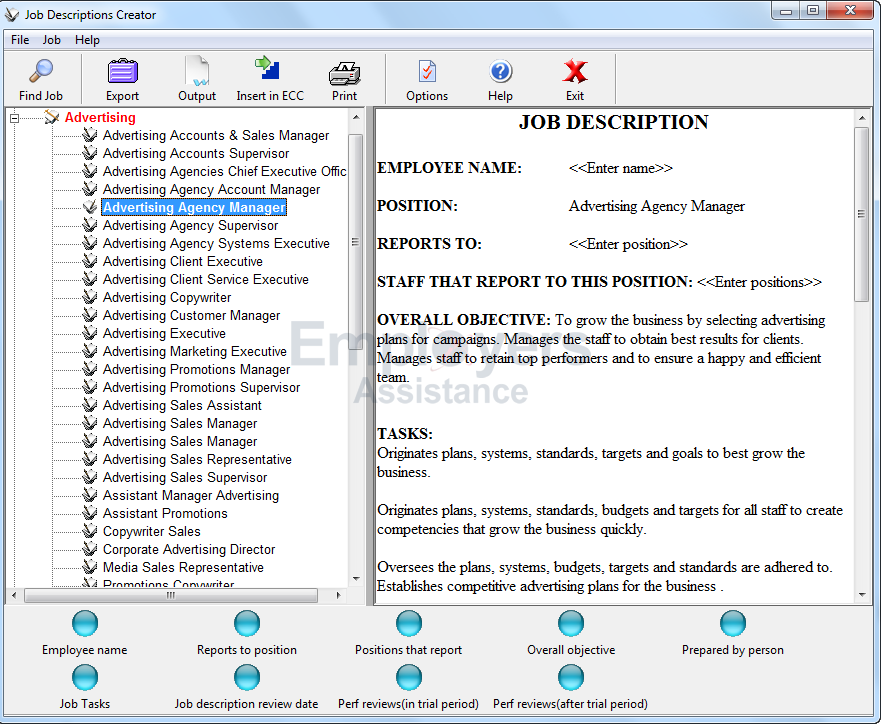Click the Print printer icon
The width and height of the screenshot is (881, 724).
[x=344, y=73]
